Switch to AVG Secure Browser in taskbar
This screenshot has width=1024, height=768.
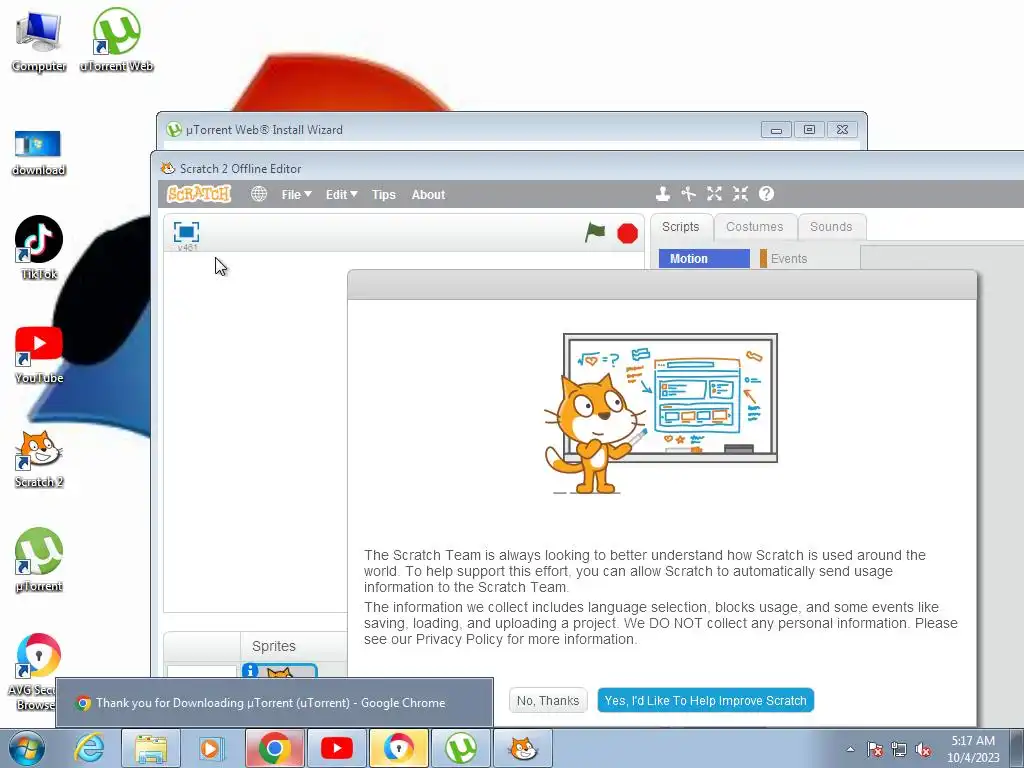pyautogui.click(x=399, y=748)
